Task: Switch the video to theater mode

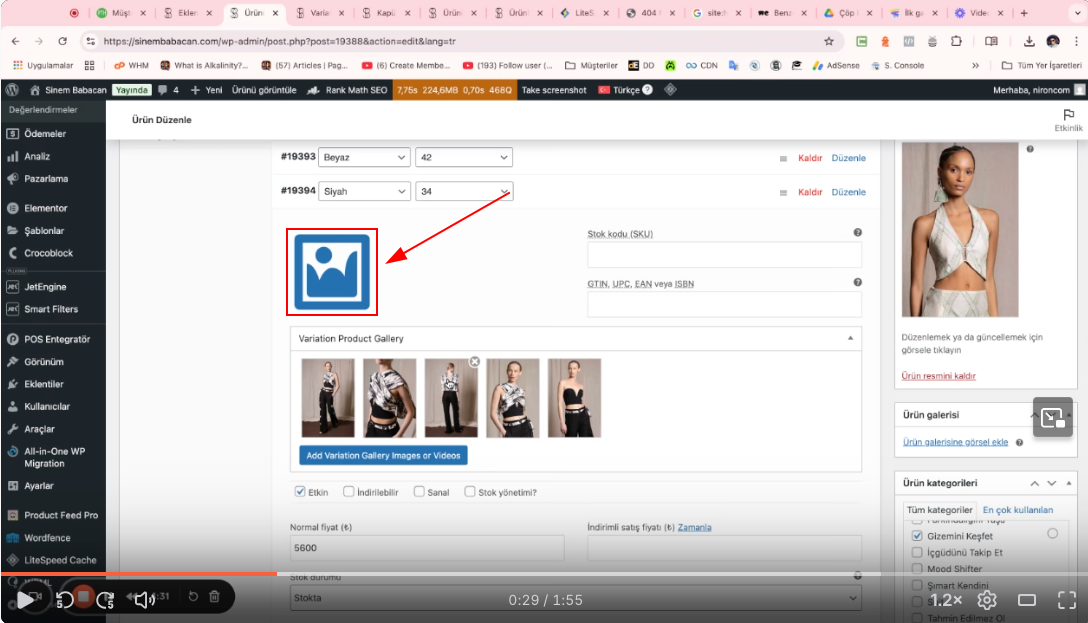Action: (1027, 600)
